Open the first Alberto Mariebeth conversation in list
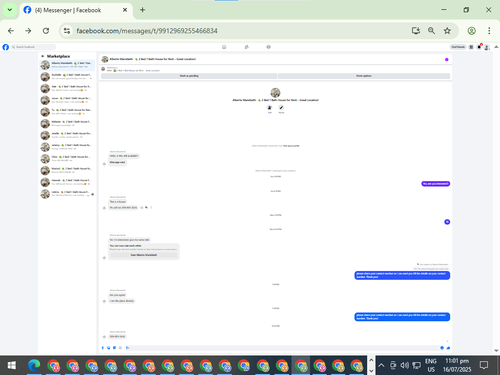Screen dimensions: 500x375 point(67,65)
